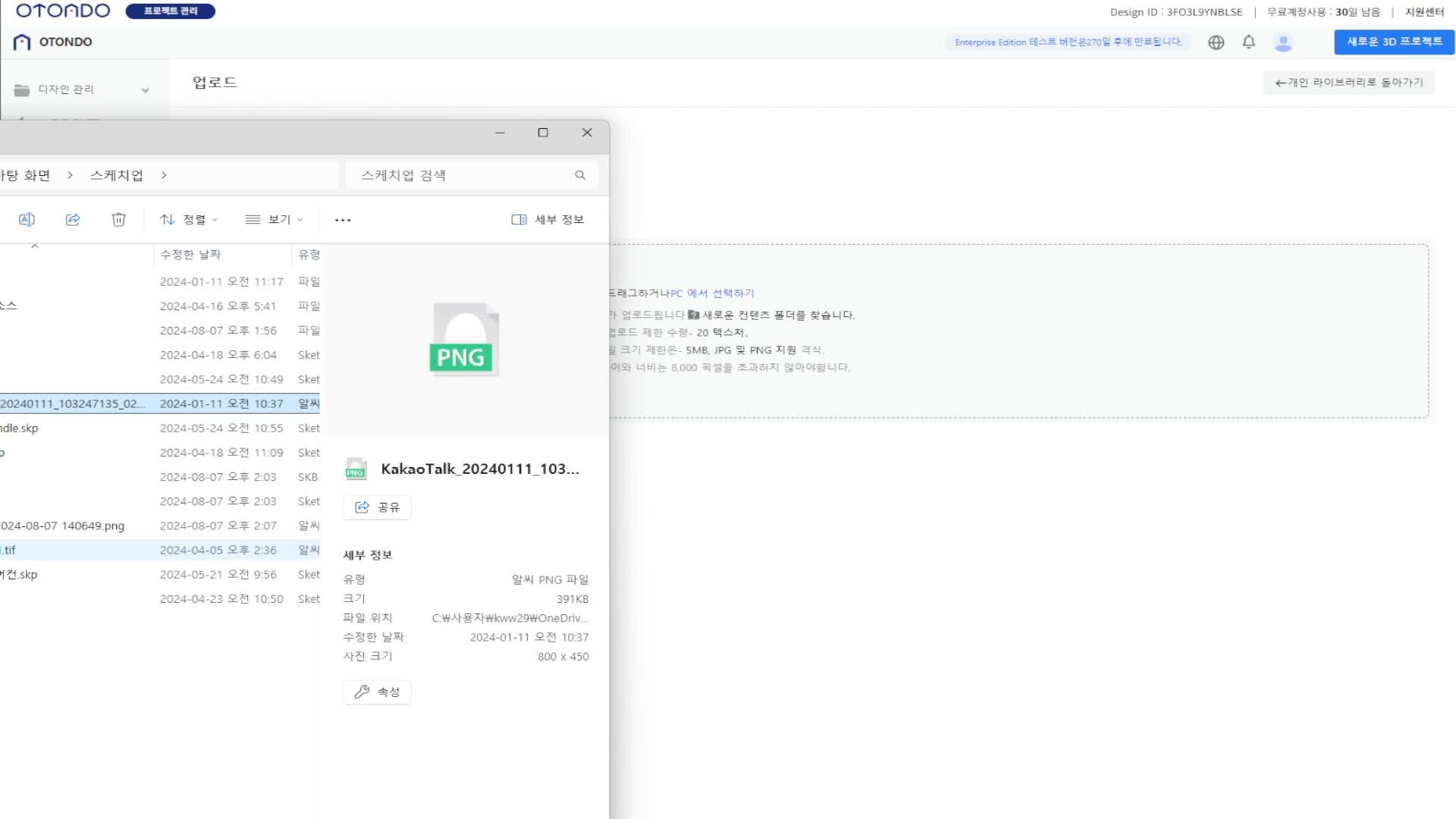Toggle the 세부 정보 details pane

[x=548, y=219]
